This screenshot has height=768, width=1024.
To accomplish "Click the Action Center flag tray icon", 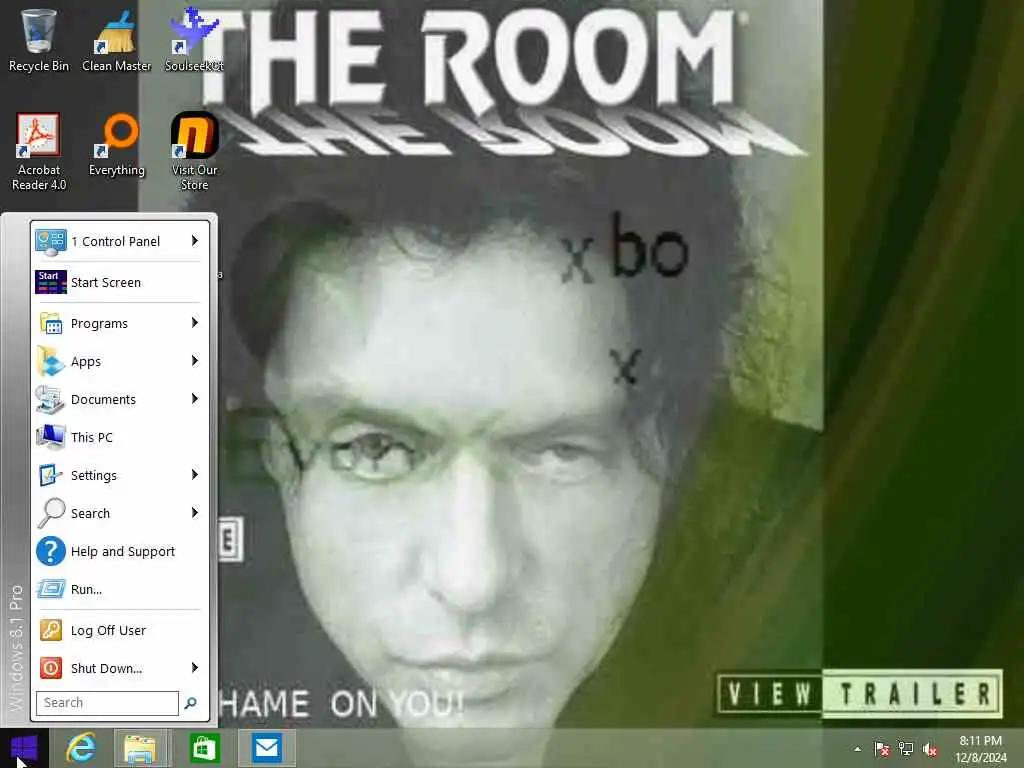I will click(882, 748).
